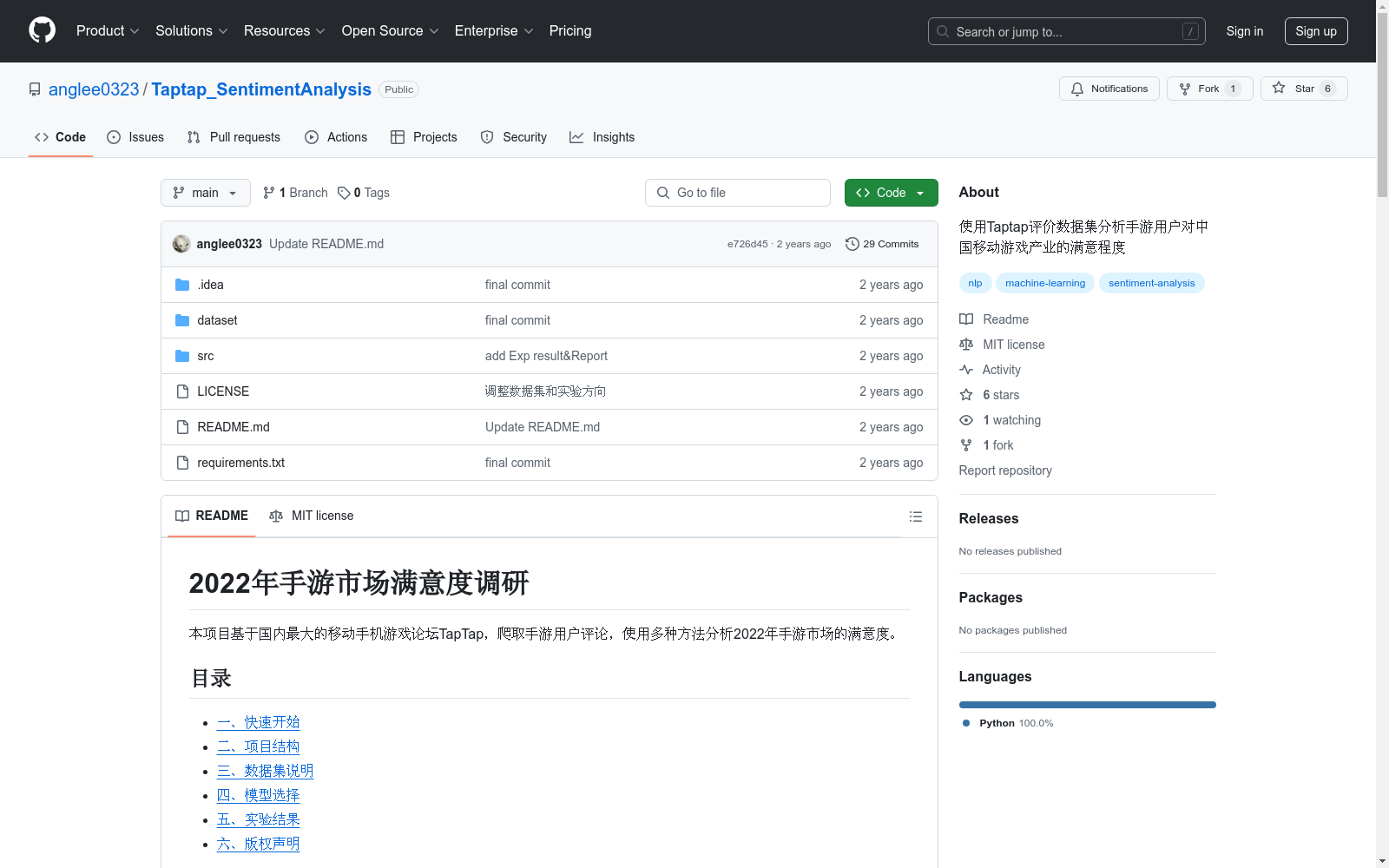The width and height of the screenshot is (1389, 868).
Task: Click the magnifier icon in search box
Action: pyautogui.click(x=943, y=31)
